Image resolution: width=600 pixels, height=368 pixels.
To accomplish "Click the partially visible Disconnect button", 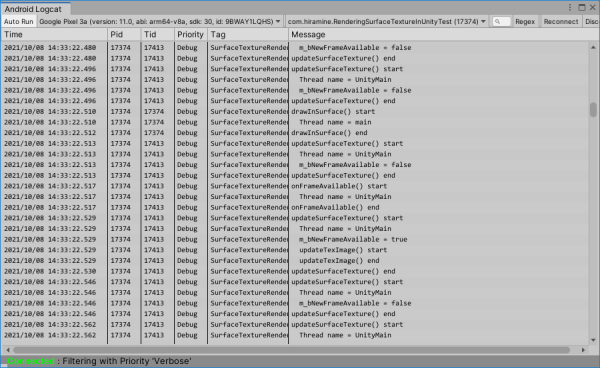I will click(x=592, y=21).
